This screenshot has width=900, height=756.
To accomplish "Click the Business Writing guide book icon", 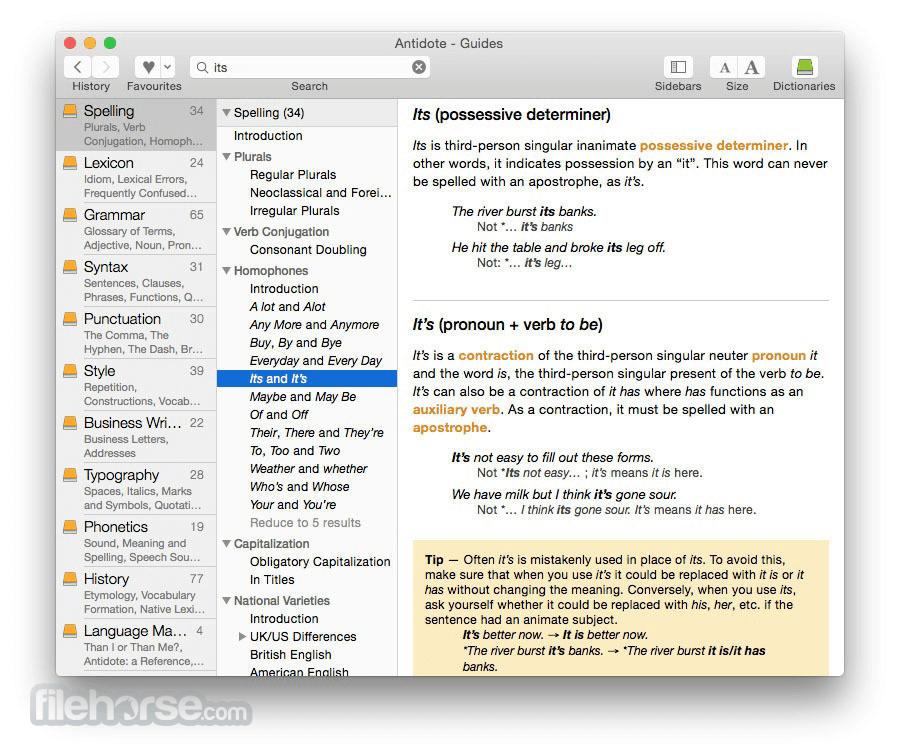I will (x=70, y=422).
